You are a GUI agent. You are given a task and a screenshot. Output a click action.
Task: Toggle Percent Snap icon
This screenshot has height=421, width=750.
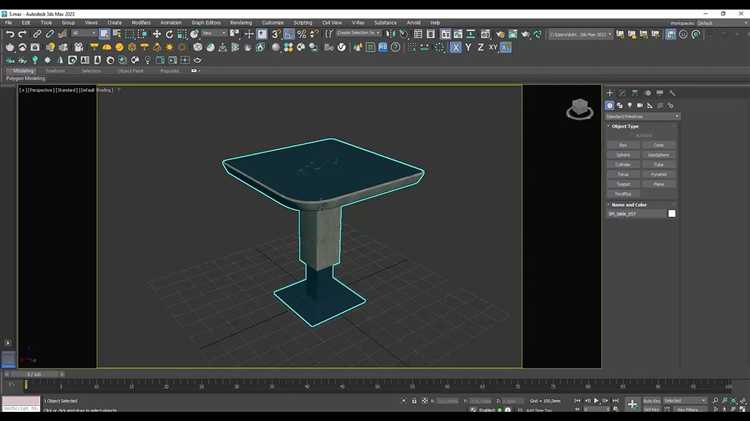click(301, 34)
